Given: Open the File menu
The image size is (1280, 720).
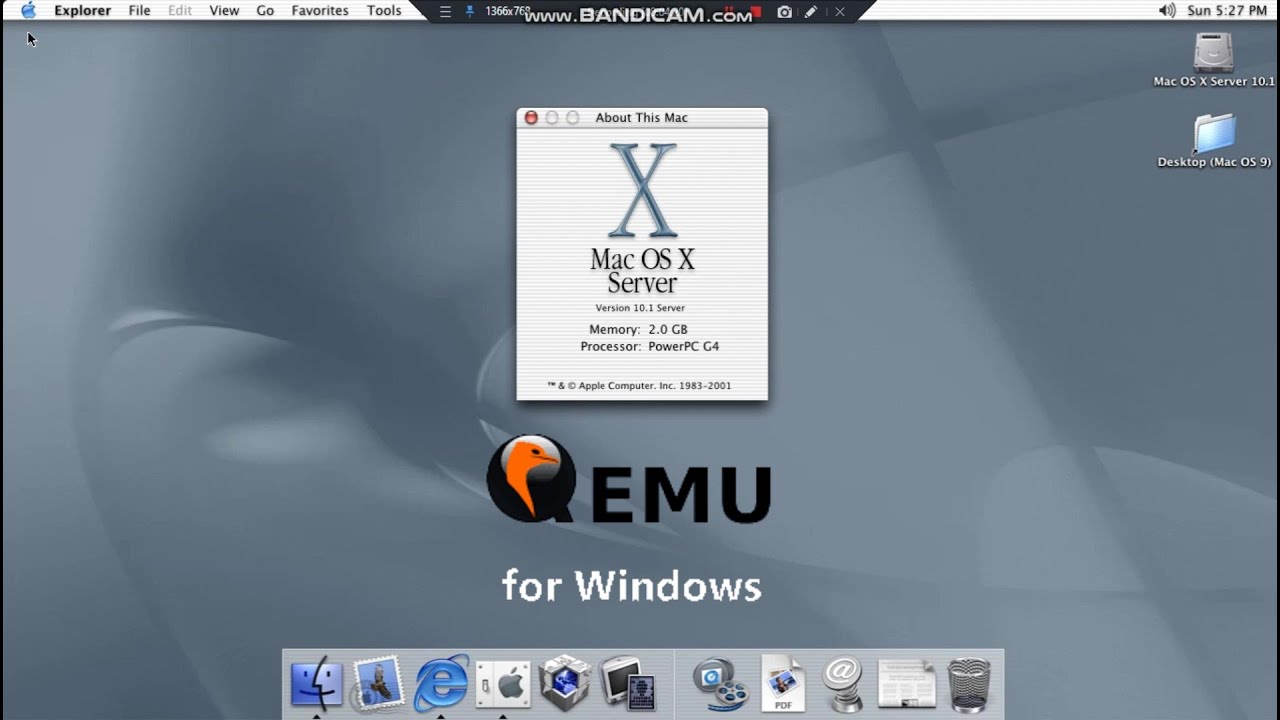Looking at the screenshot, I should pos(139,10).
